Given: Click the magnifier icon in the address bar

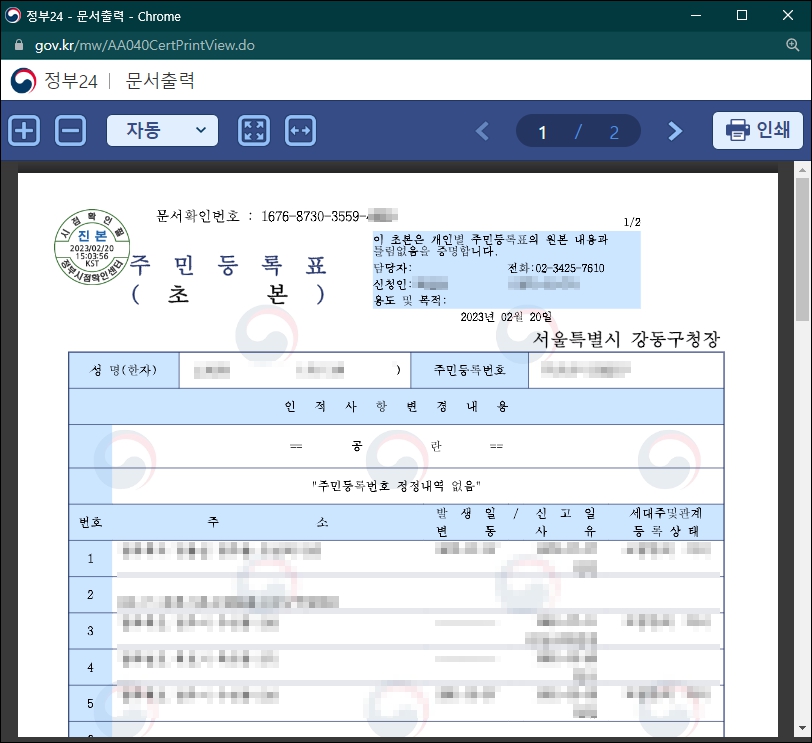Looking at the screenshot, I should 794,45.
